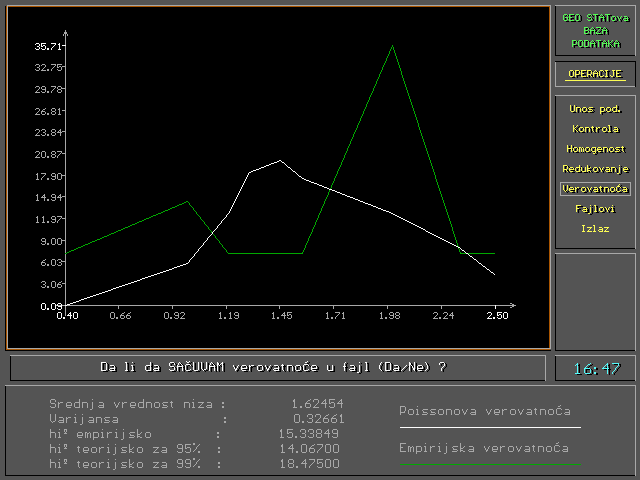
Task: Click the Srednja vrednost niza value 1.62454
Action: [317, 402]
